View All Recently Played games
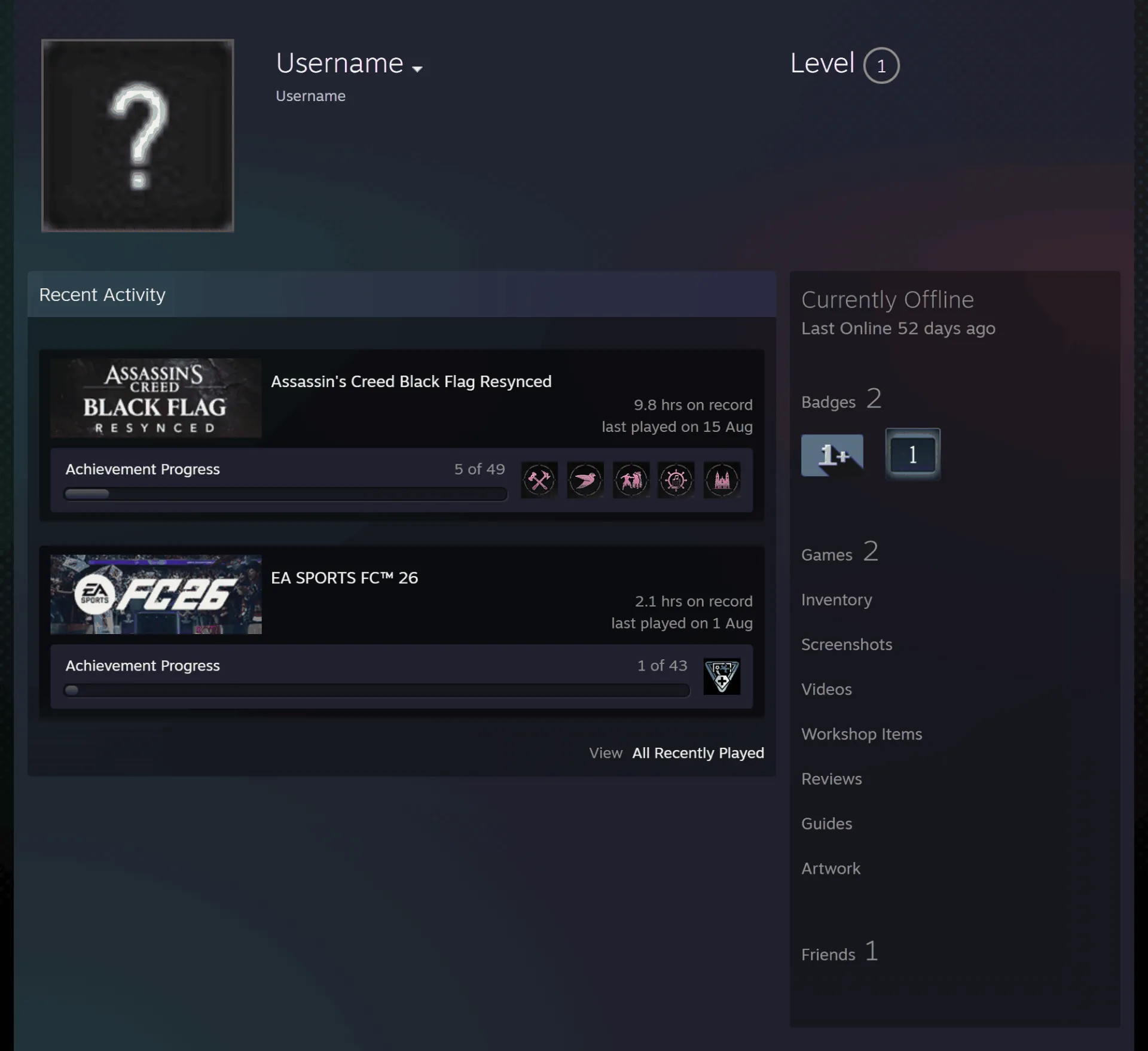This screenshot has height=1051, width=1148. point(698,753)
